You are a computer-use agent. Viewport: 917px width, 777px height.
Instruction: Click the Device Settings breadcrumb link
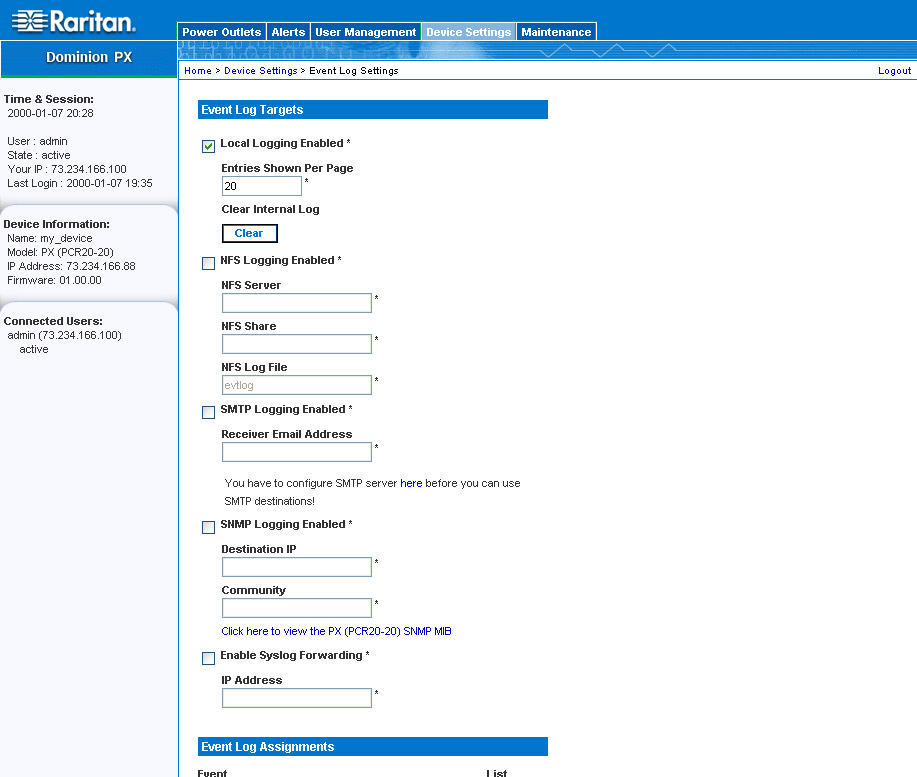click(x=260, y=71)
